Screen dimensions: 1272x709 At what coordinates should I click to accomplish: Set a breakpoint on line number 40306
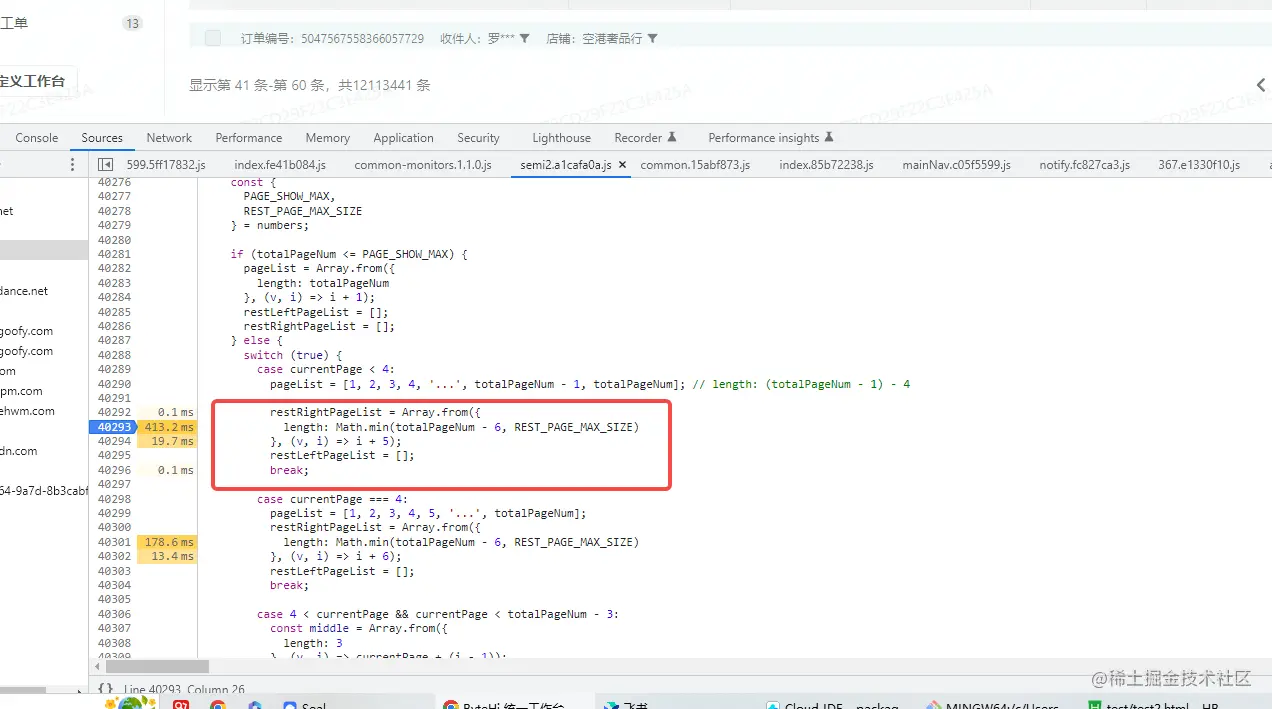point(114,614)
